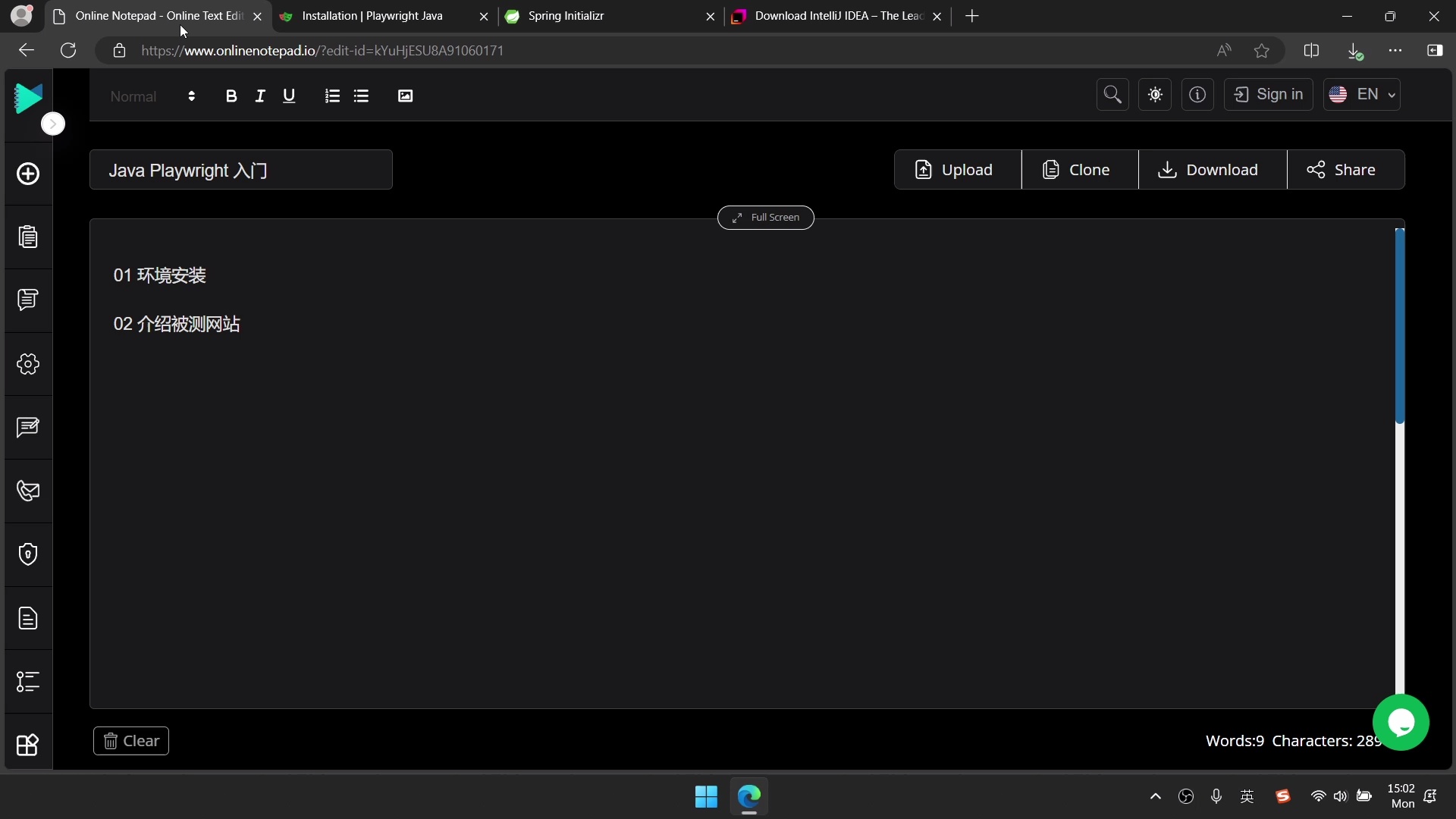Toggle underline formatting
The width and height of the screenshot is (1456, 819).
pos(289,96)
